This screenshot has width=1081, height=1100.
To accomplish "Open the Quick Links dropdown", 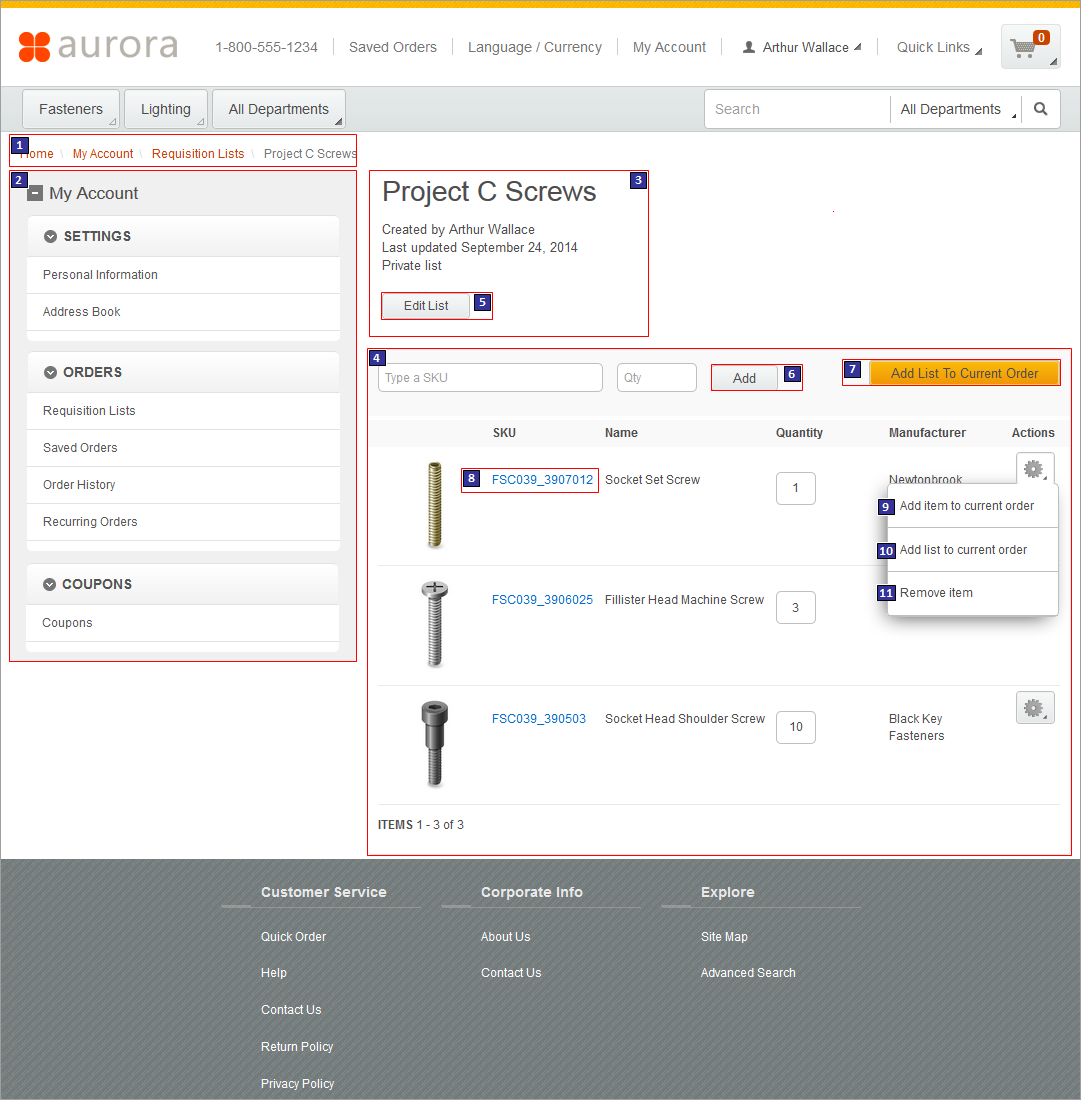I will [x=939, y=47].
